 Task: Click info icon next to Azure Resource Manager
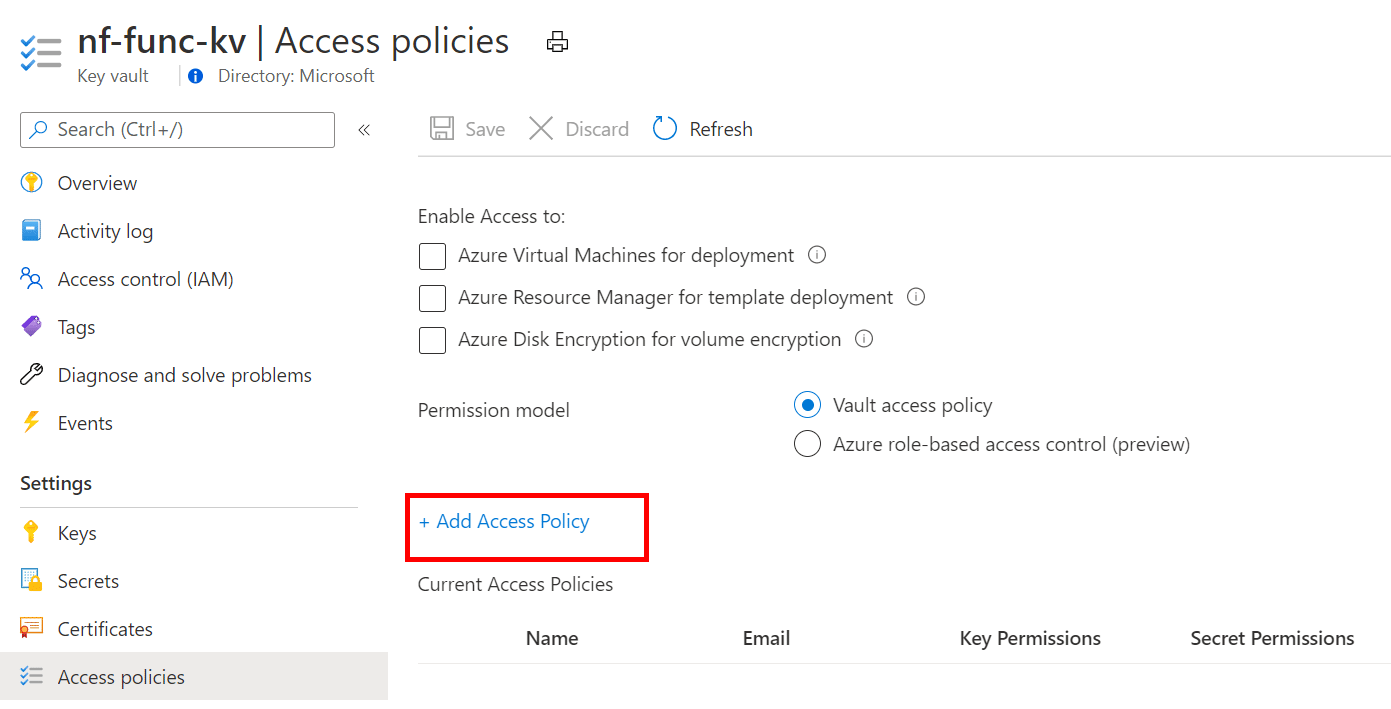pyautogui.click(x=916, y=297)
